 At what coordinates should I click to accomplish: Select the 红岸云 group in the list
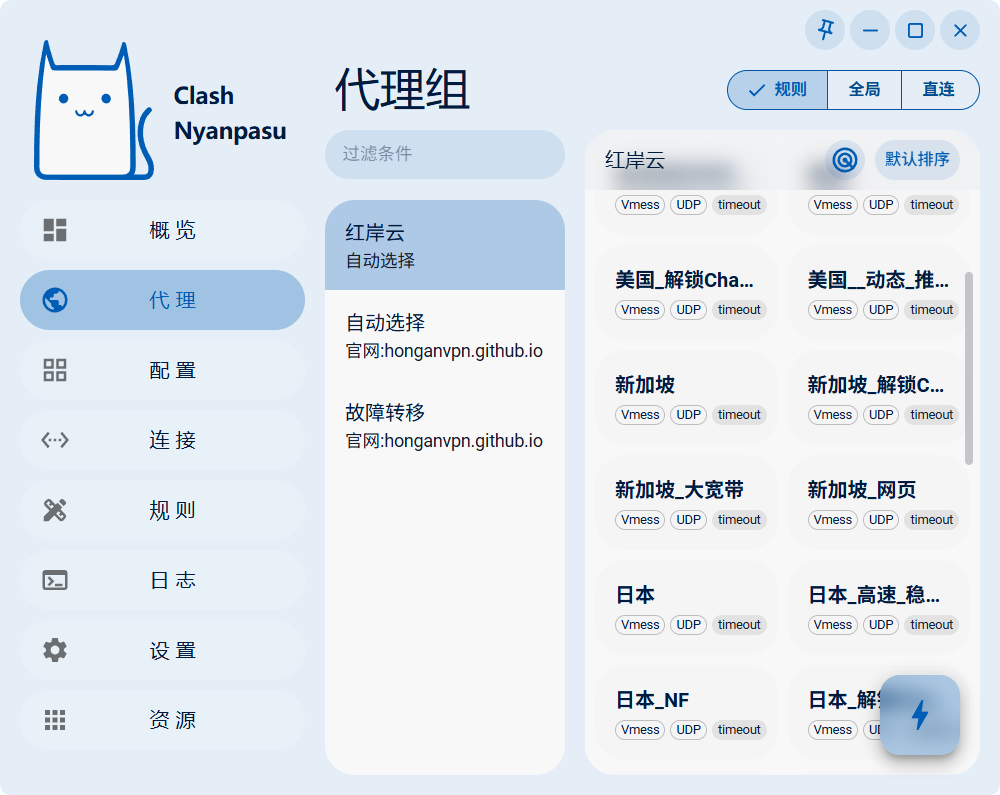click(444, 245)
